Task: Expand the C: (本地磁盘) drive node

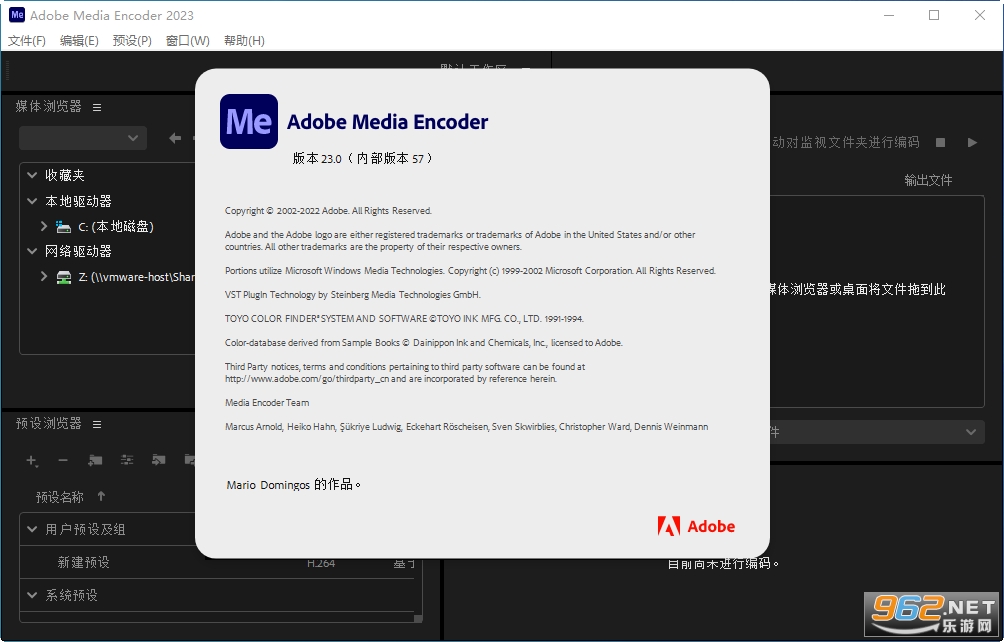Action: tap(44, 226)
